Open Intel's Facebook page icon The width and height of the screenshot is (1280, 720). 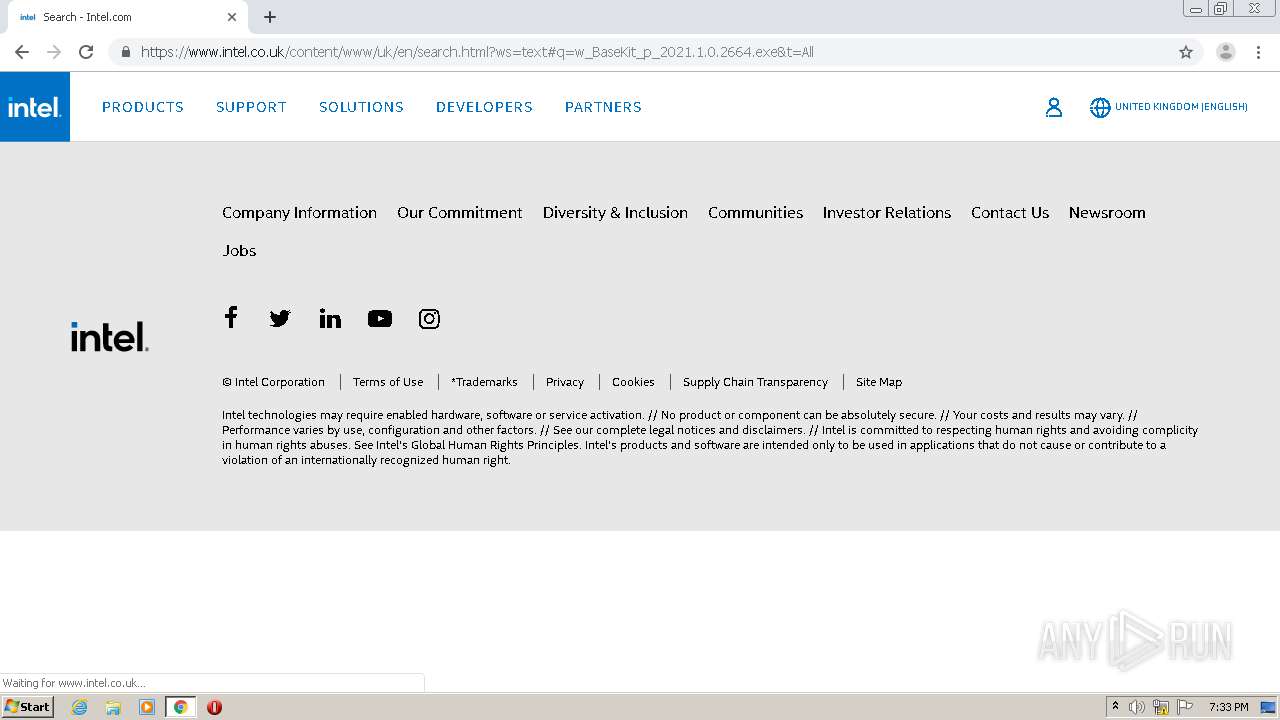[x=231, y=317]
